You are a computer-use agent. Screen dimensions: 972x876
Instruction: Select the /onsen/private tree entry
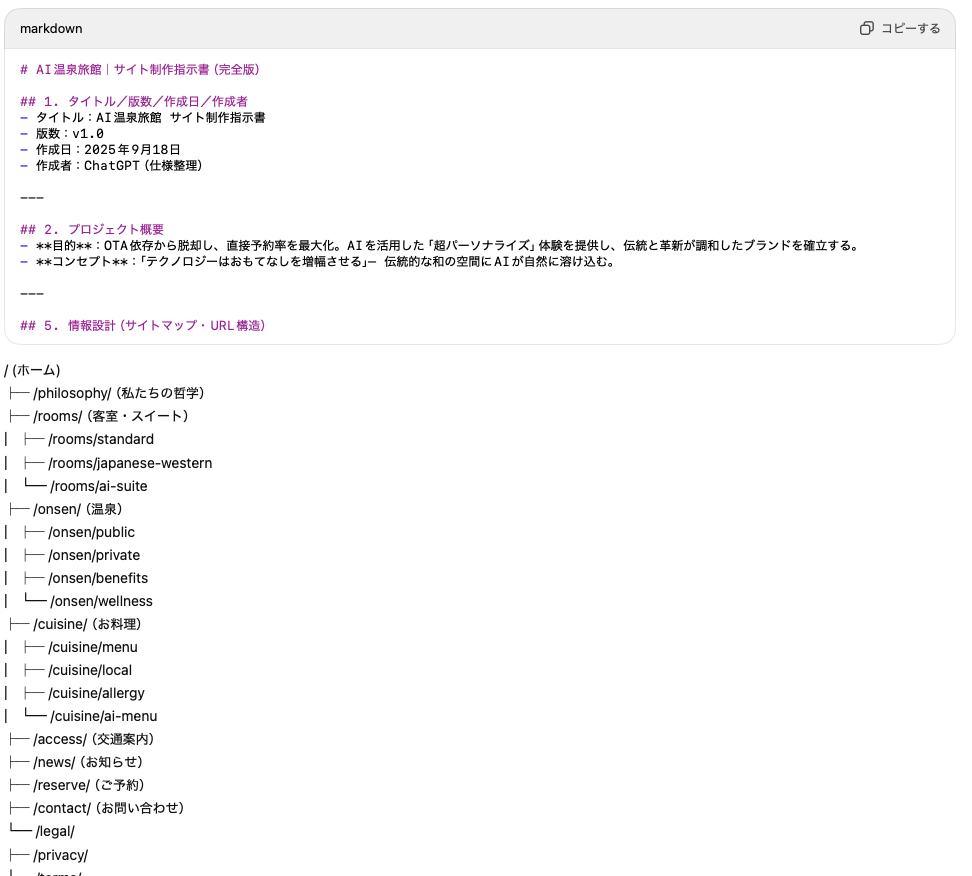click(94, 555)
